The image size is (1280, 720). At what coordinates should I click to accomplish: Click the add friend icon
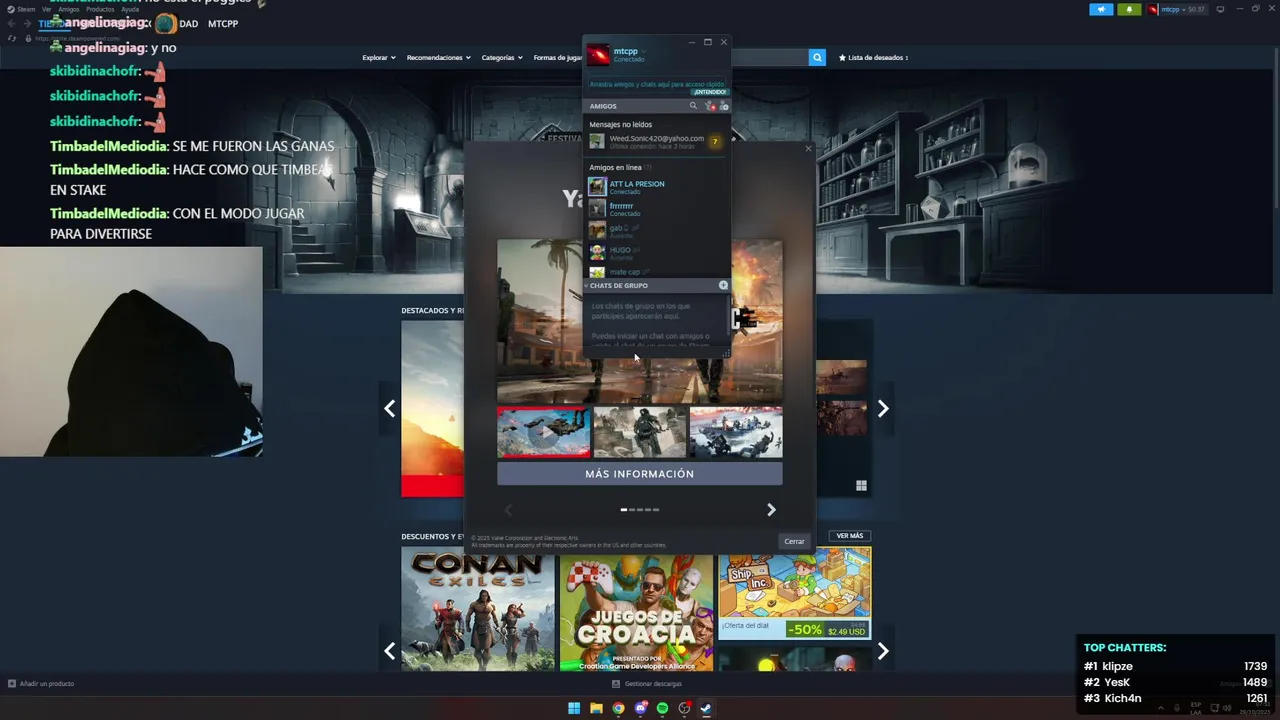click(724, 106)
